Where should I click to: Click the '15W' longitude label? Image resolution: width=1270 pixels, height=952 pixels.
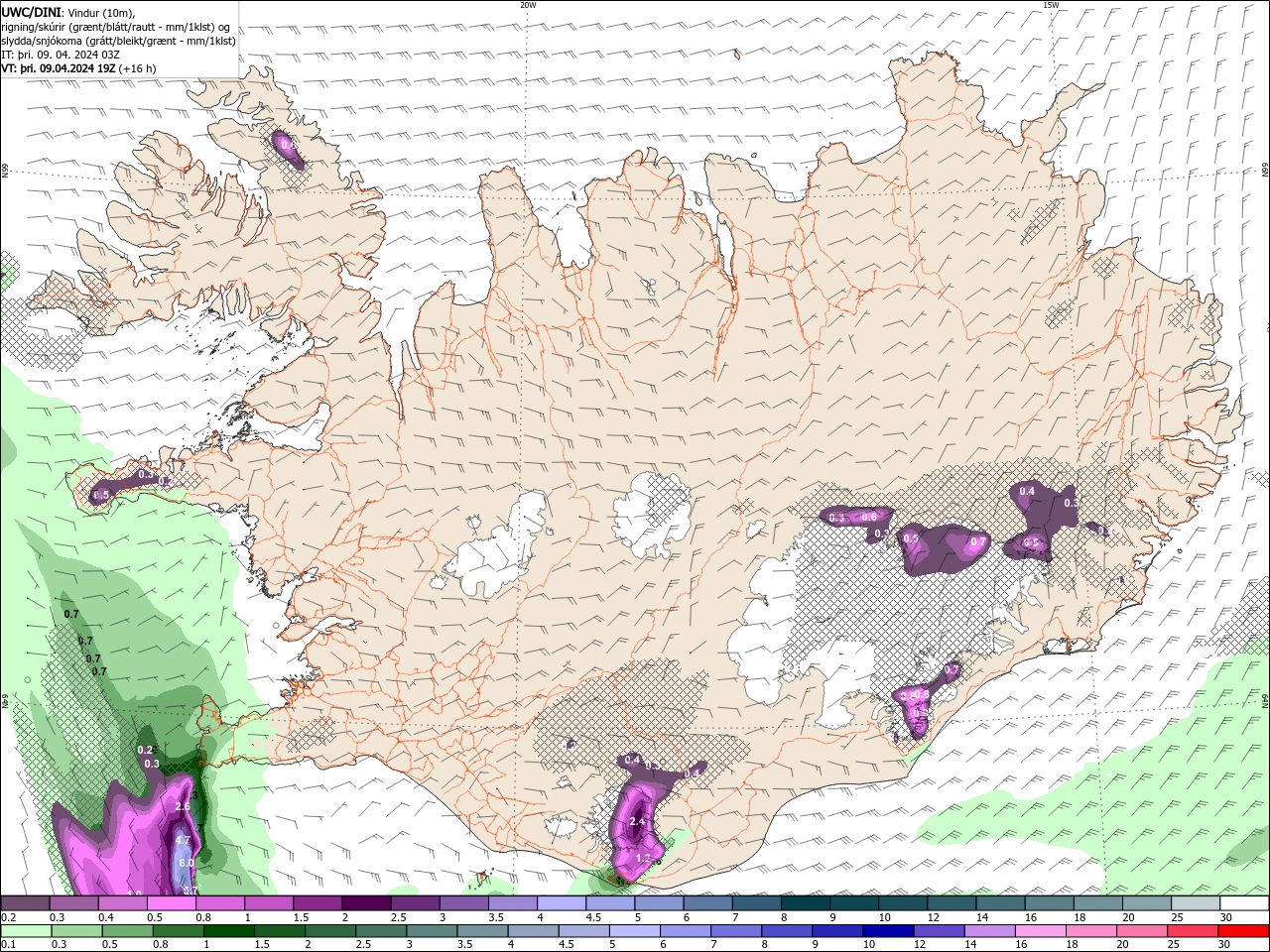pyautogui.click(x=1051, y=5)
